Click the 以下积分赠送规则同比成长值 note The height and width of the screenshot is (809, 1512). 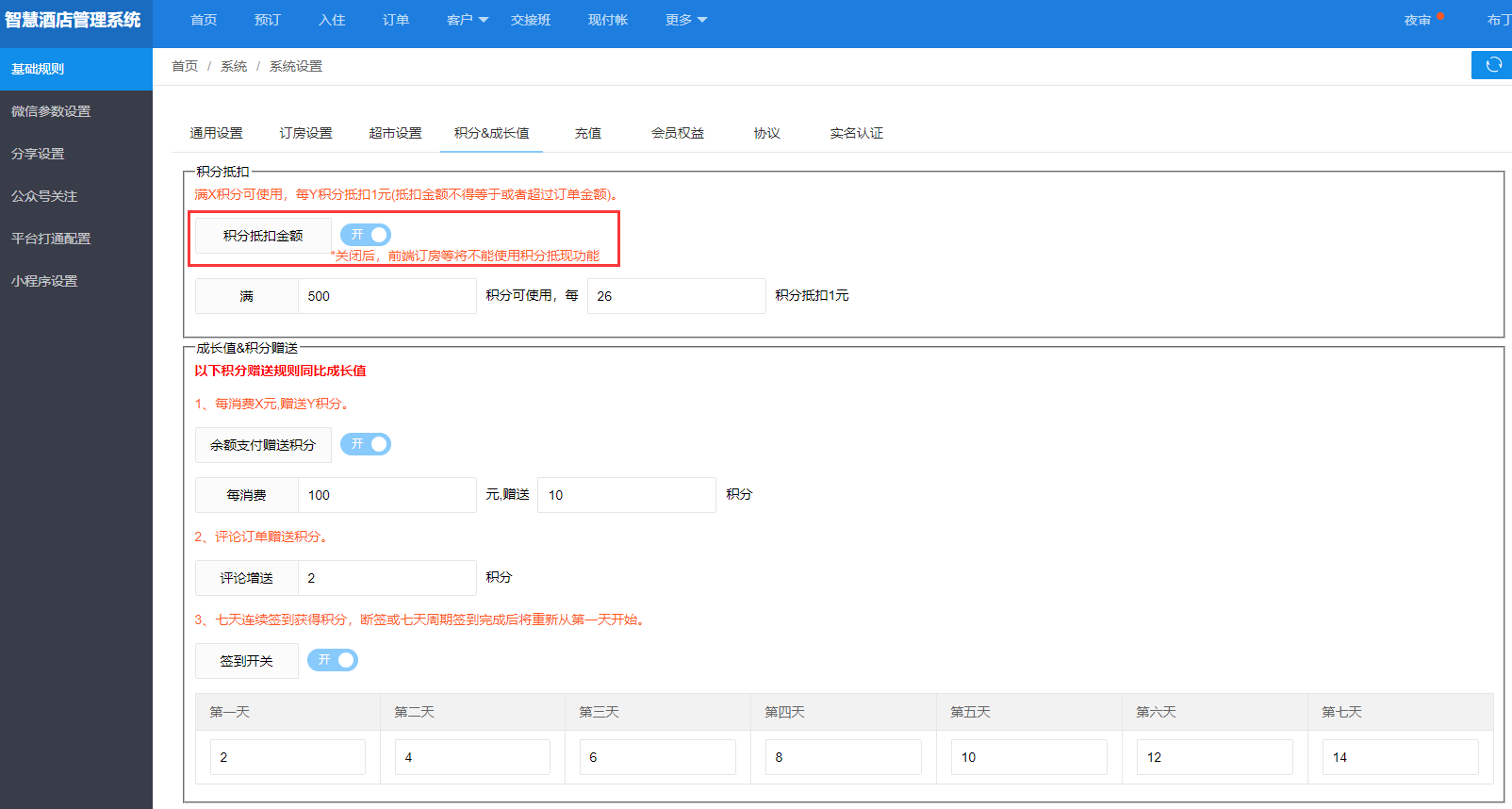(x=280, y=371)
